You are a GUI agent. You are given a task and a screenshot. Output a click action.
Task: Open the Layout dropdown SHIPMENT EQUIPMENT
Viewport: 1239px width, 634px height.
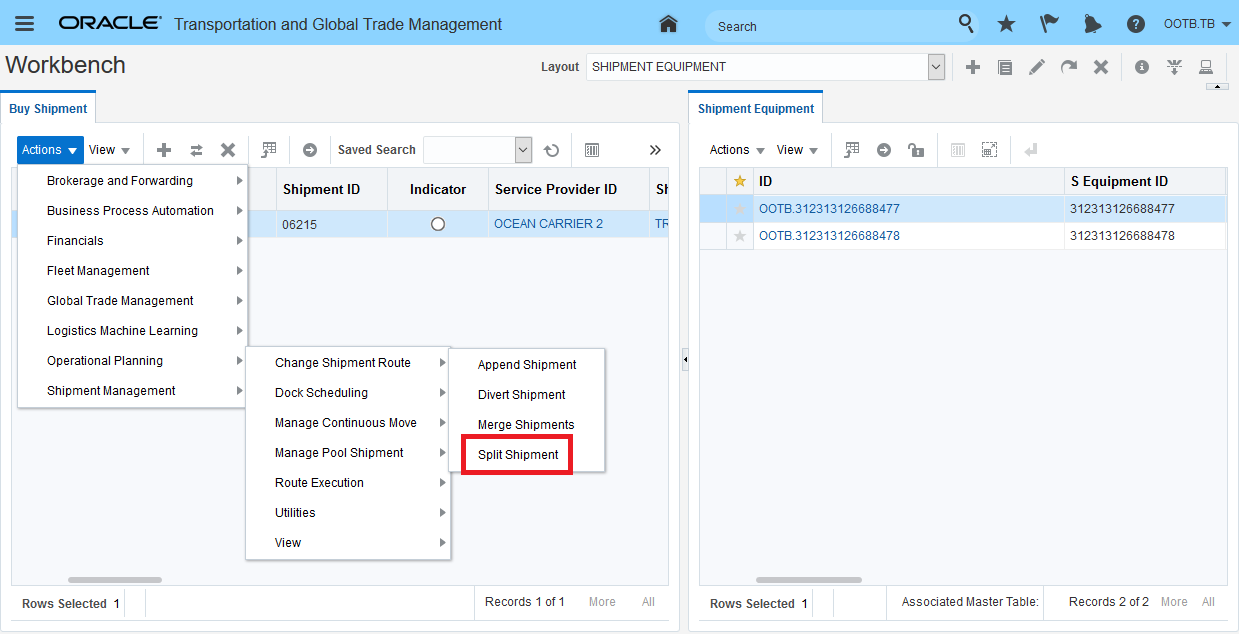pos(936,67)
